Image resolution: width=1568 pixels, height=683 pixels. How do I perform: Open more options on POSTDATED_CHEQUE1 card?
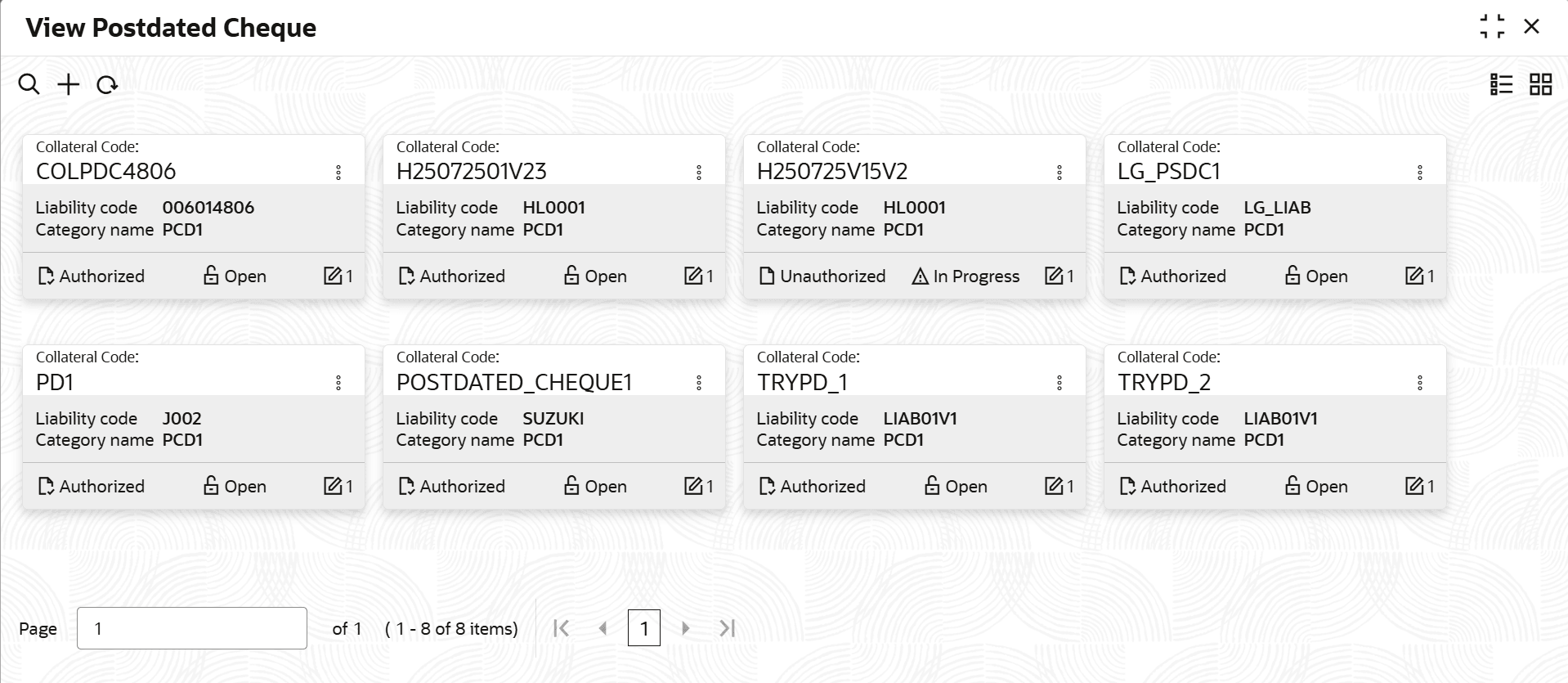coord(699,383)
